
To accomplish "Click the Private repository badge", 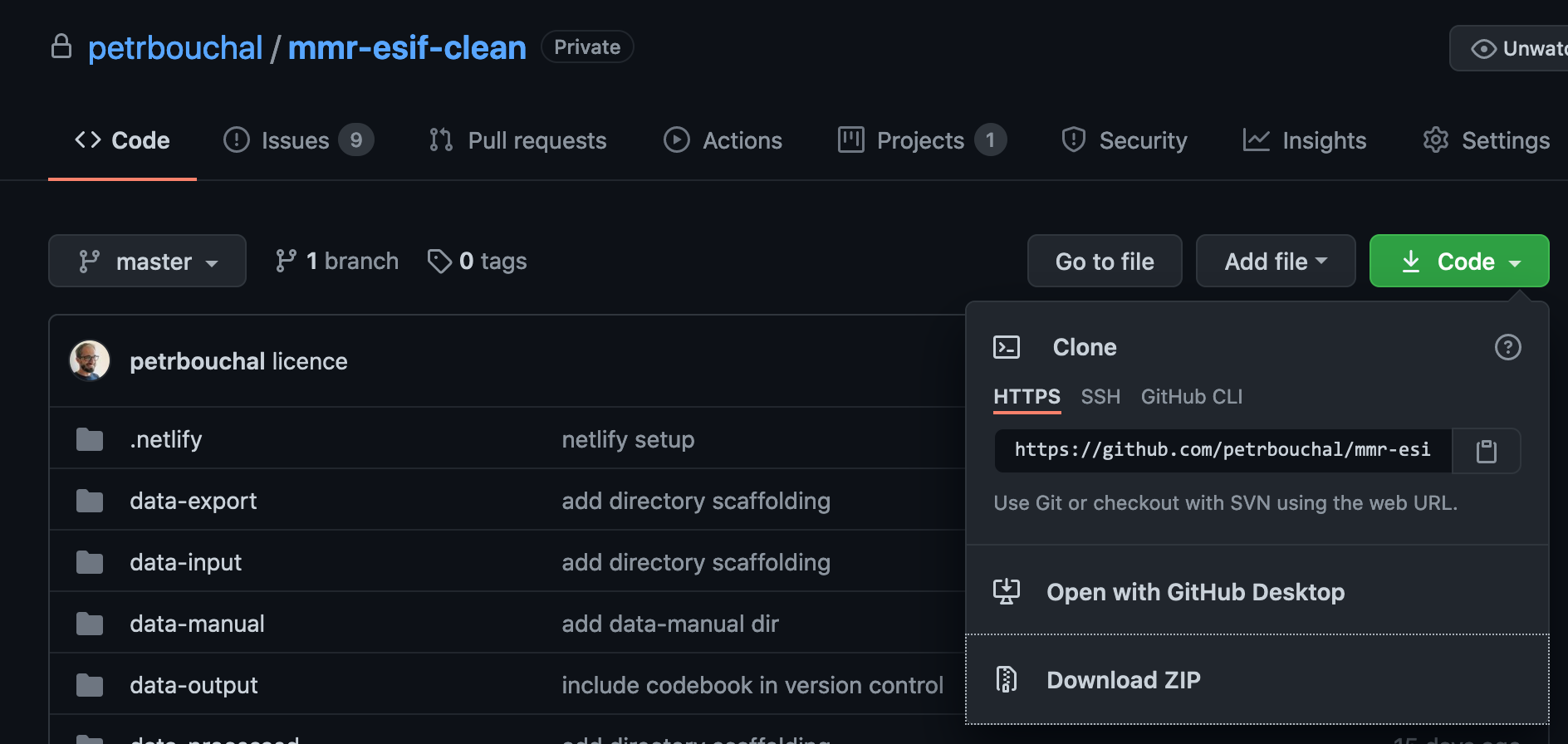I will pyautogui.click(x=587, y=46).
